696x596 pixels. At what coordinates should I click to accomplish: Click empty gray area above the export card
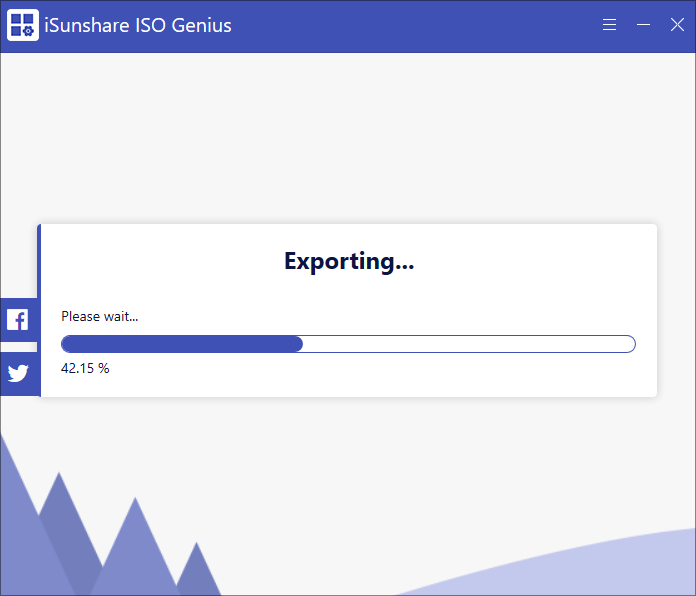coord(348,140)
